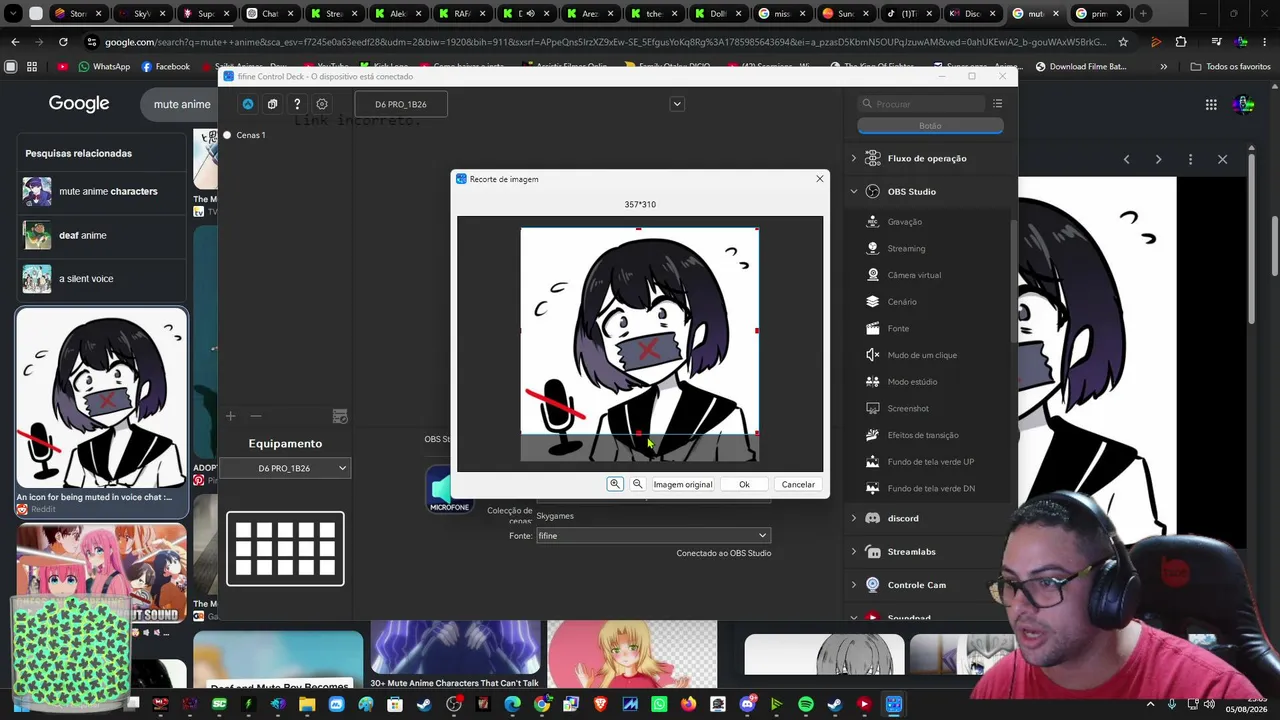Toggle the list view icon beside search
The width and height of the screenshot is (1280, 720).
997,104
